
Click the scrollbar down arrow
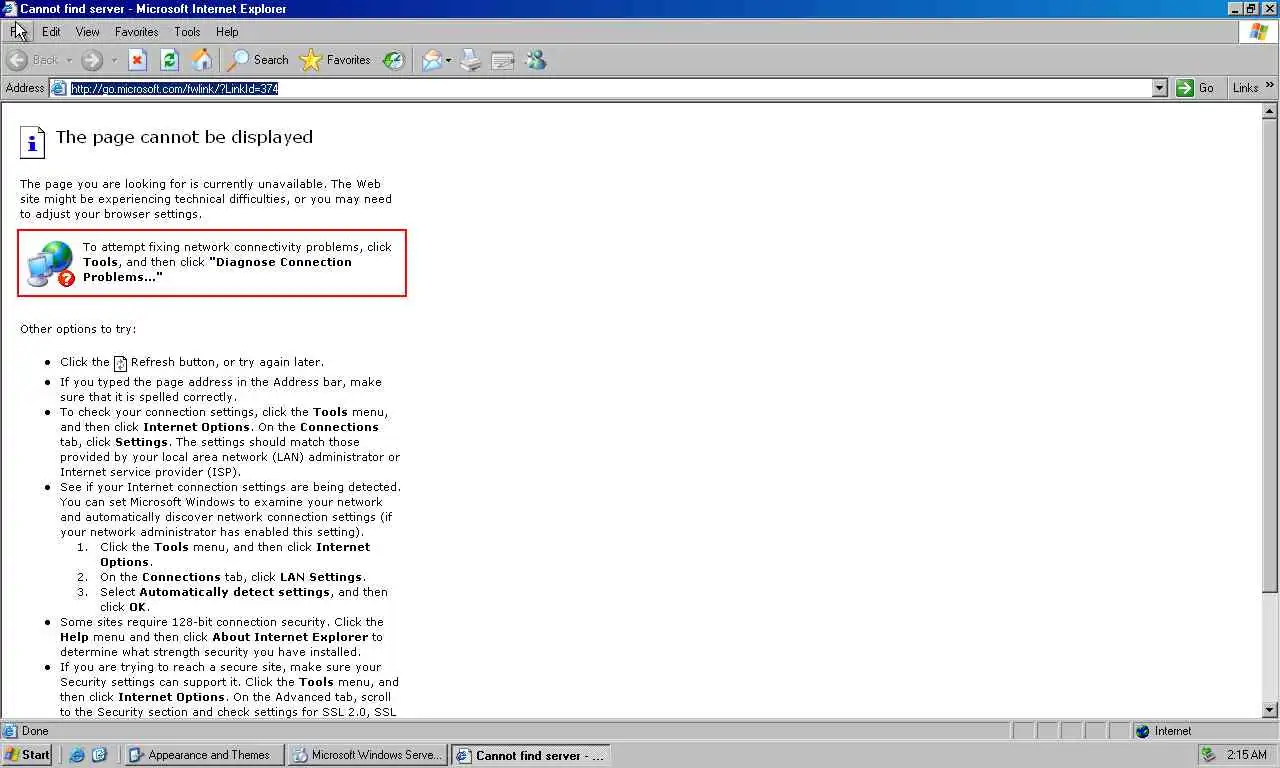(x=1271, y=710)
